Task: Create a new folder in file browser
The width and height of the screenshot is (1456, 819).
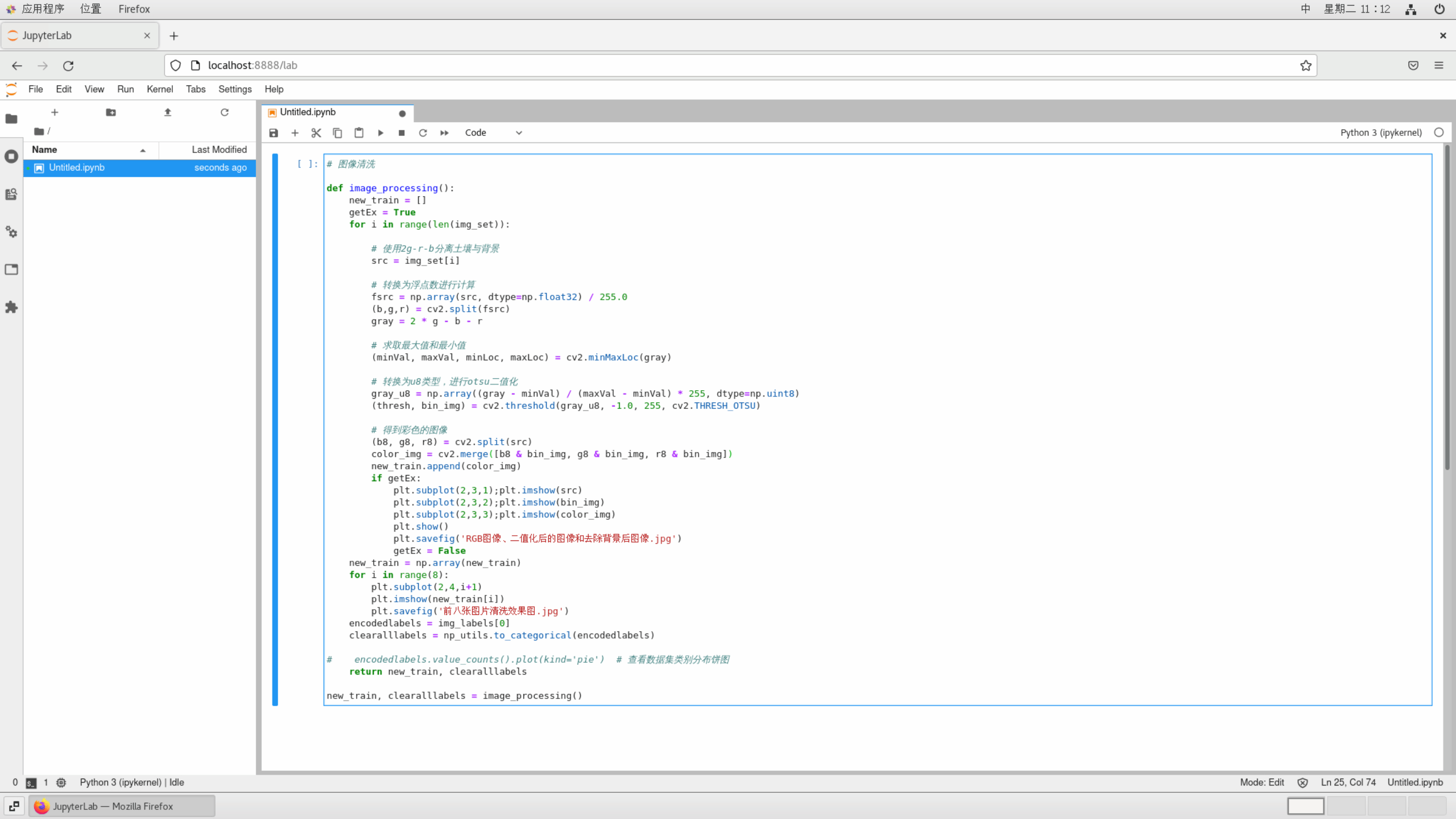Action: pyautogui.click(x=111, y=112)
